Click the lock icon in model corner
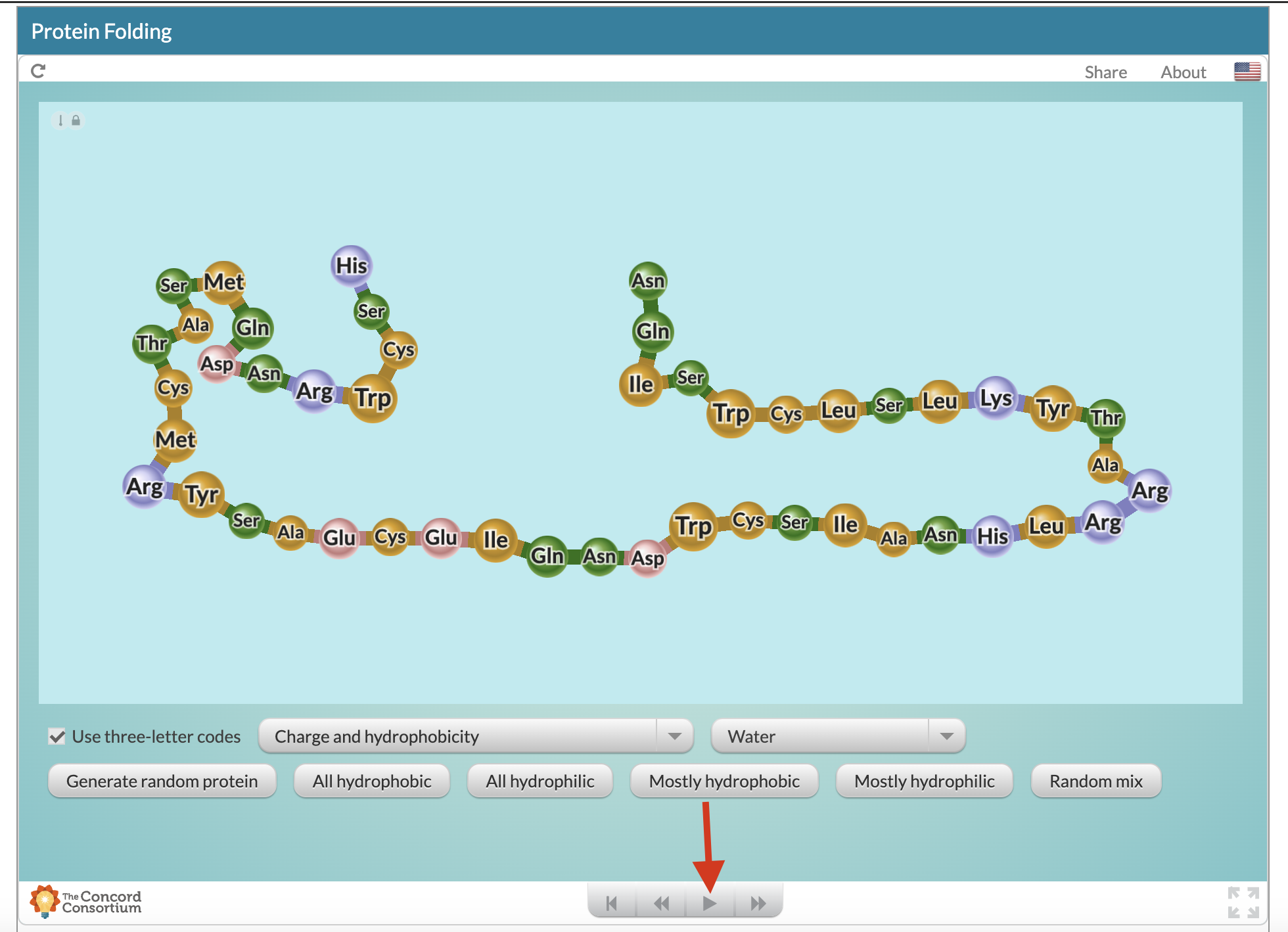1288x932 pixels. [76, 120]
